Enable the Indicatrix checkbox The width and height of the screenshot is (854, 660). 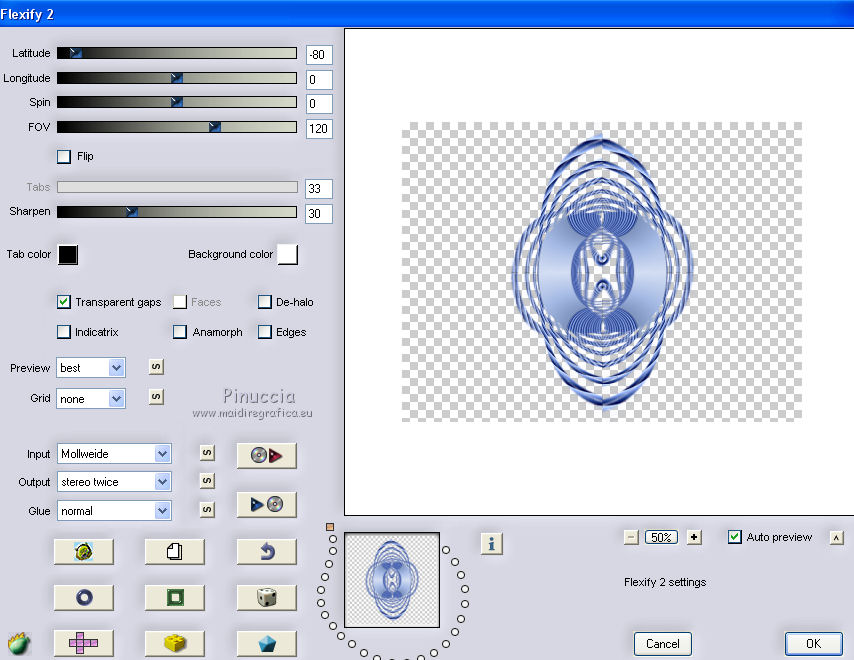pos(64,332)
